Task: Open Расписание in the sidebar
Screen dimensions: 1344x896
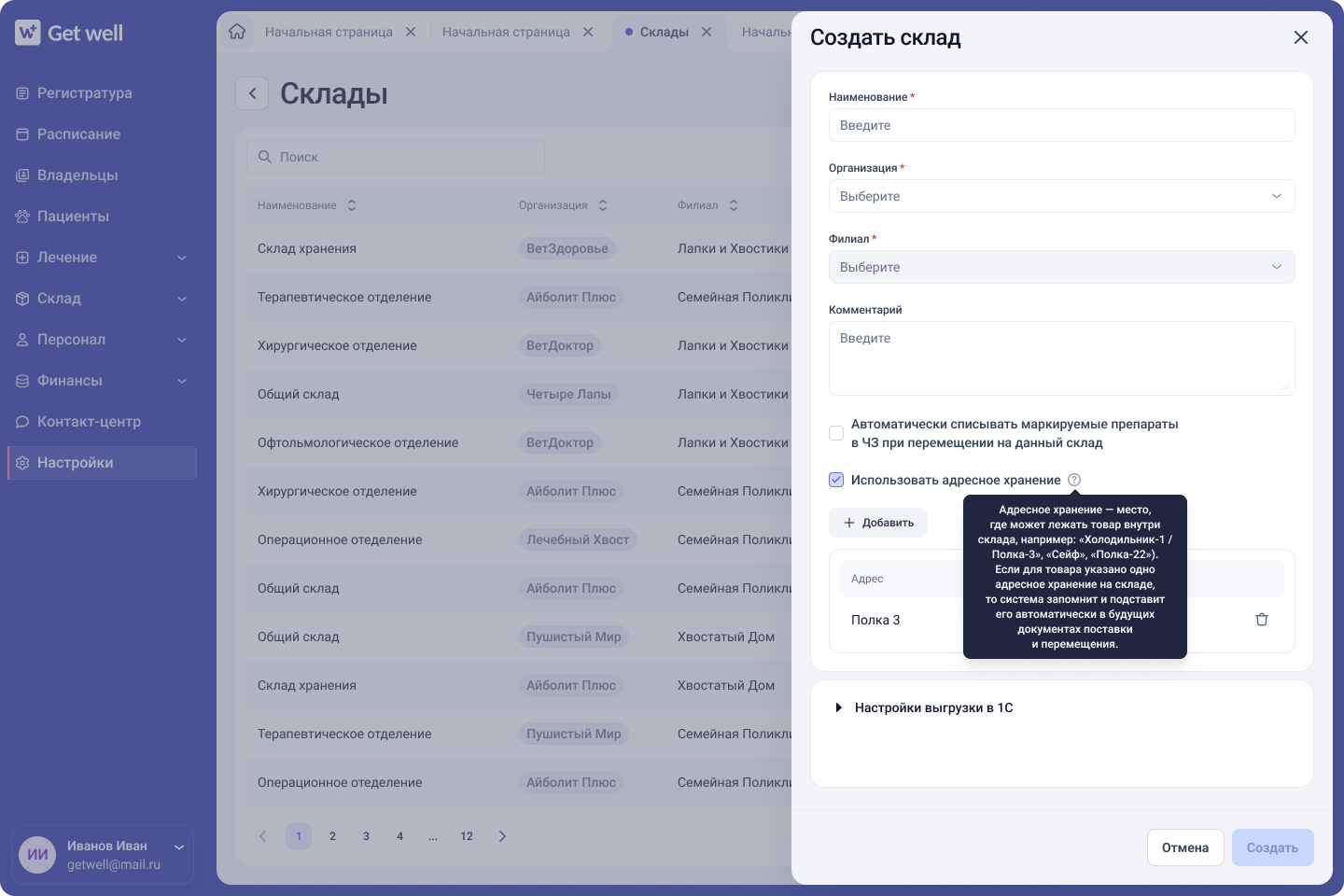Action: 102,134
